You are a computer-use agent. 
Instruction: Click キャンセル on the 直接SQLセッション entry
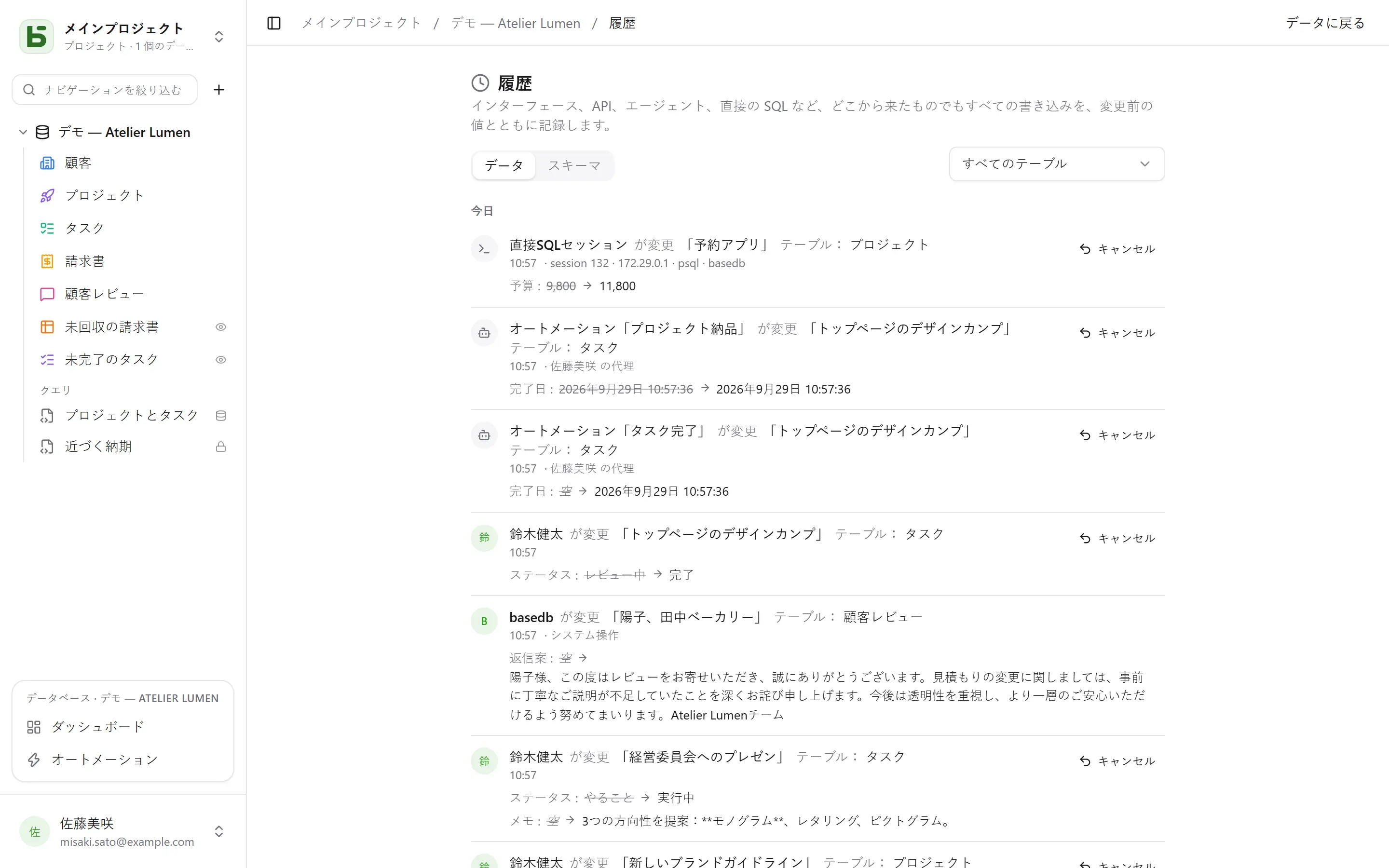tap(1117, 248)
